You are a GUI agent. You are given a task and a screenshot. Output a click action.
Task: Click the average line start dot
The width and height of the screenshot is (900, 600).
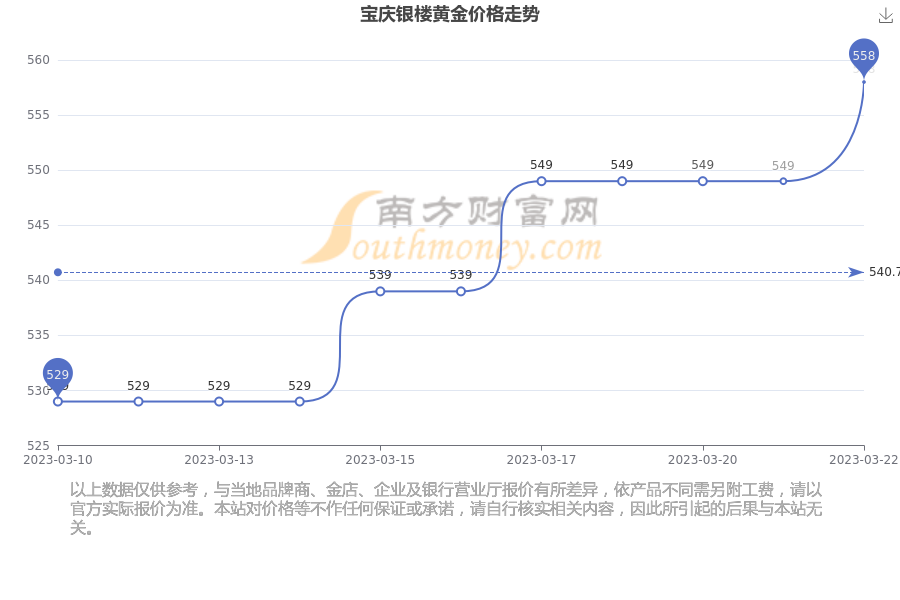57,272
